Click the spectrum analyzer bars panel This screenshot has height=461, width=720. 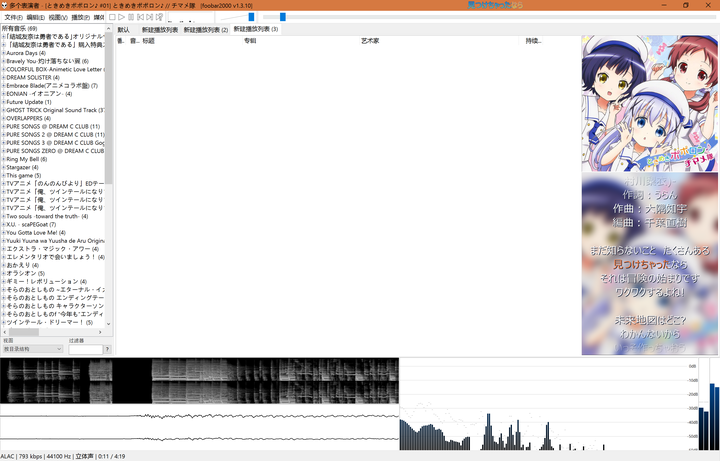coord(549,404)
